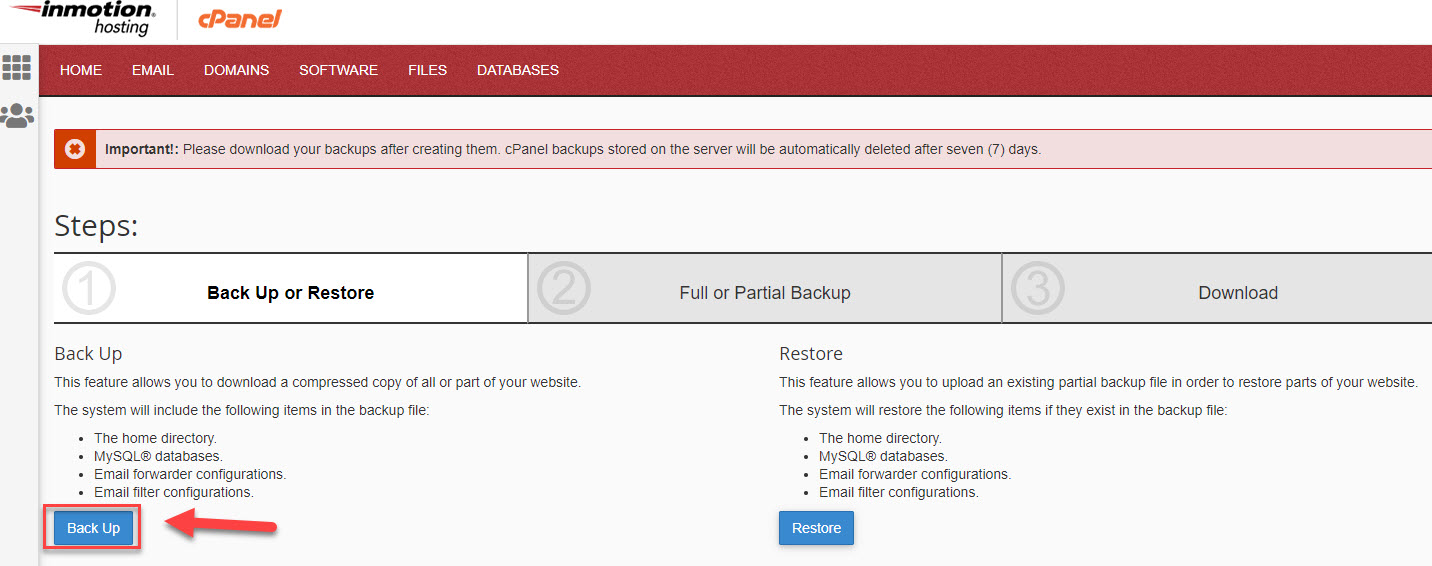Click the InMotion Hosting logo
Viewport: 1432px width, 566px height.
coord(85,18)
